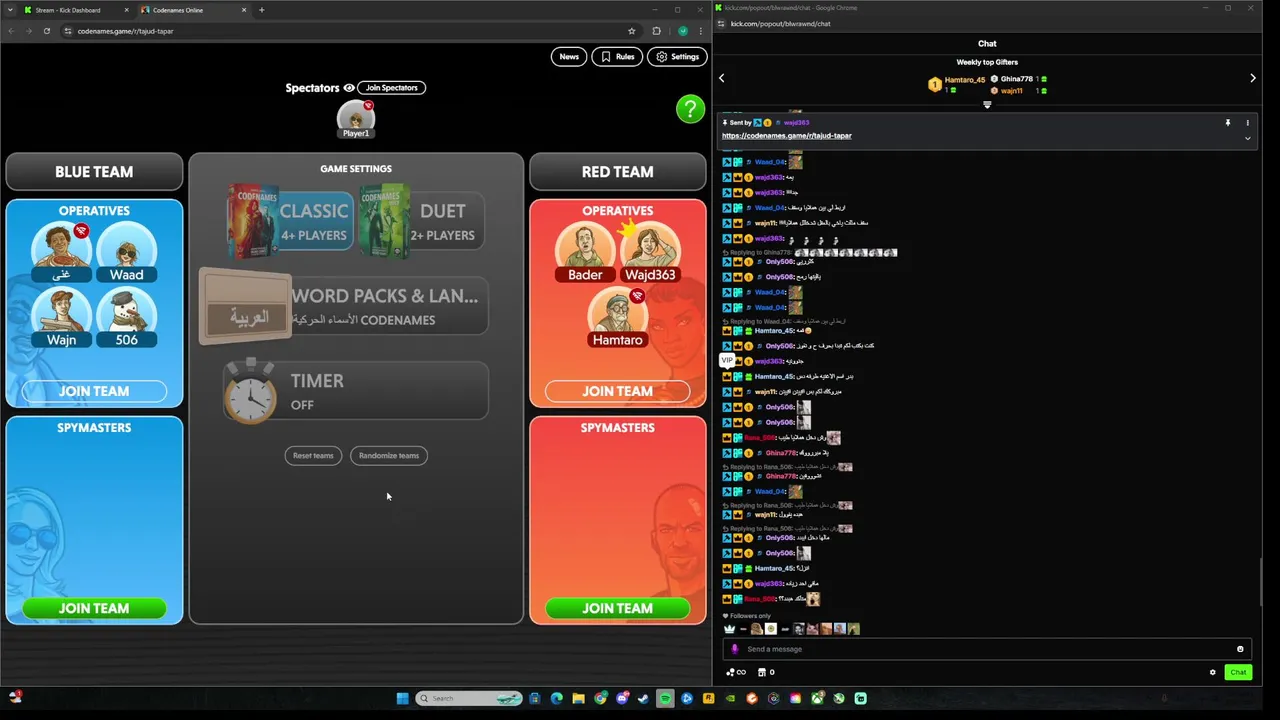Bookmark the codenames.game page with the star
The image size is (1280, 720).
click(x=631, y=31)
